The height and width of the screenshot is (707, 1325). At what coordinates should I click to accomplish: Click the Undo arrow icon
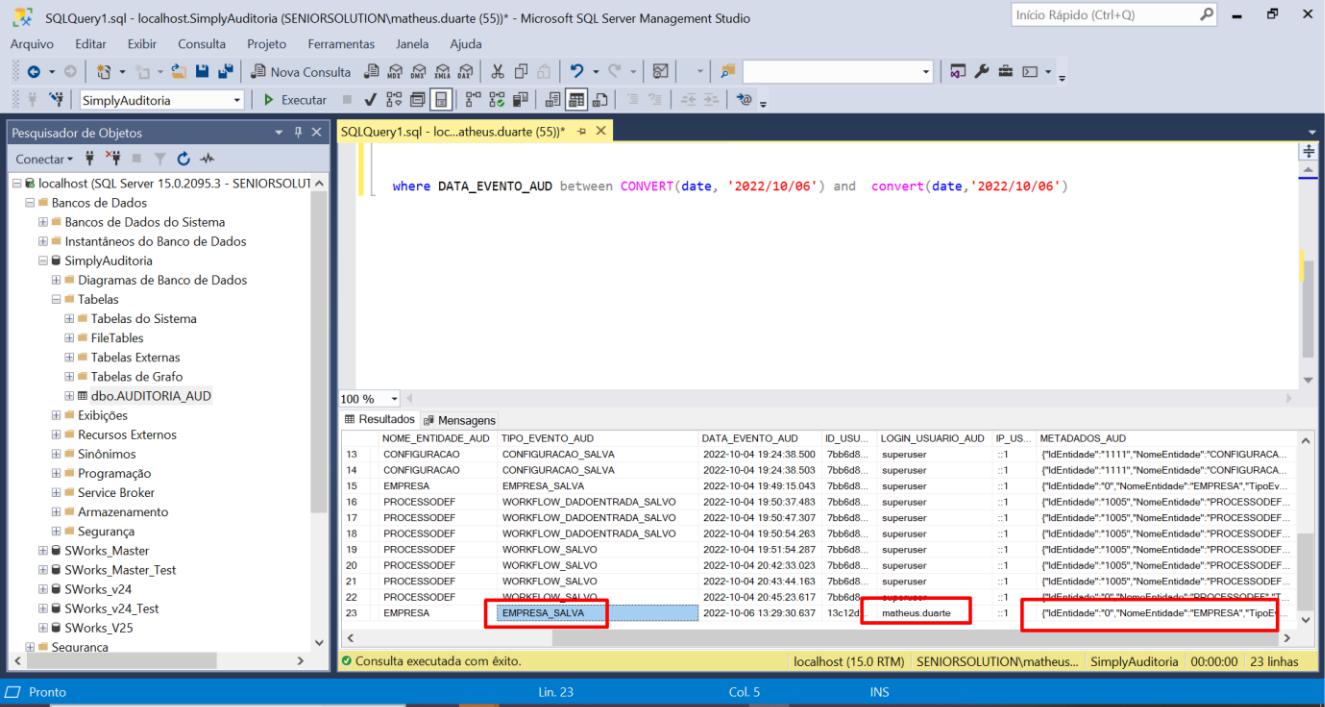point(576,71)
